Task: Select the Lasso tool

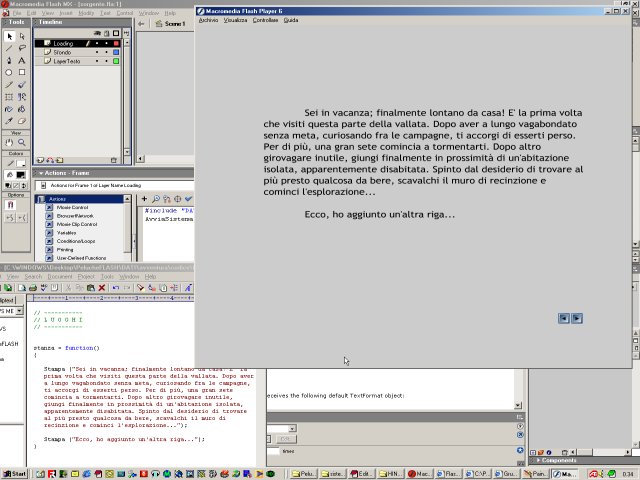Action: click(22, 48)
